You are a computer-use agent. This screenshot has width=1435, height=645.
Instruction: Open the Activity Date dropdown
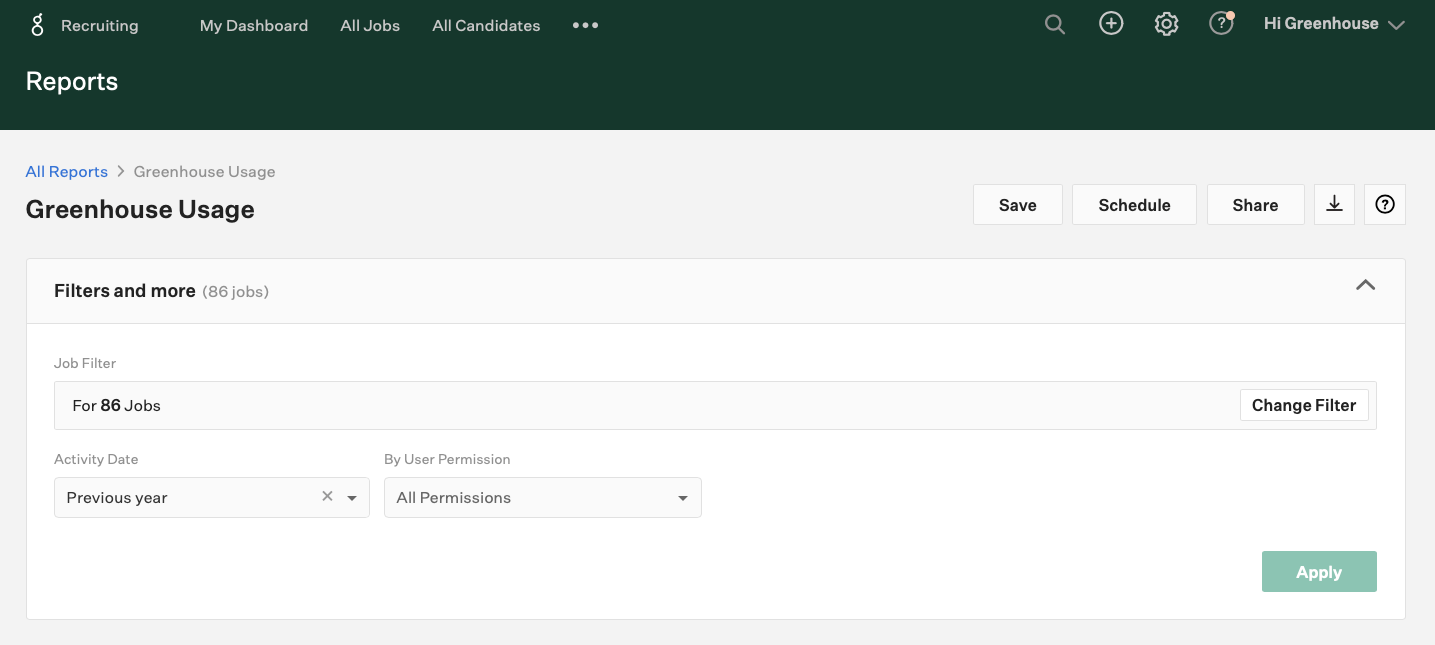point(212,497)
